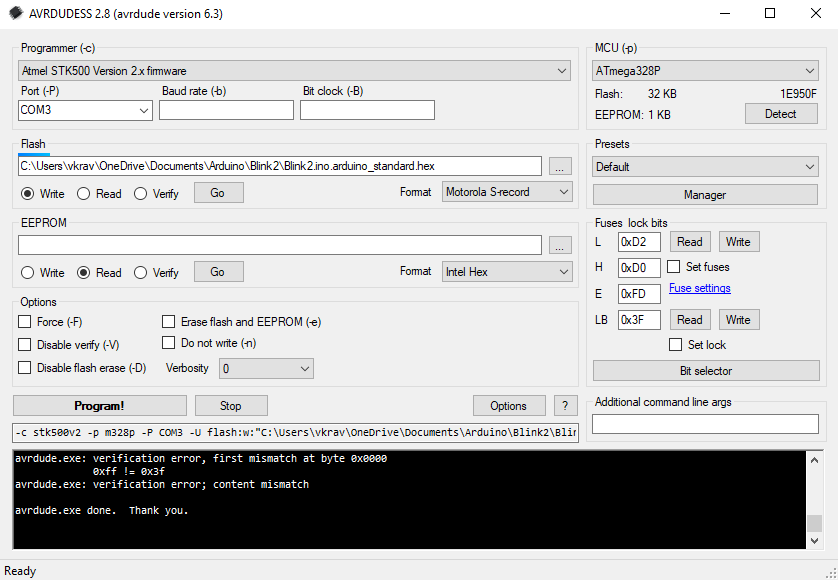Enable the Force (-F) checkbox
Viewport: 838px width, 580px height.
25,322
